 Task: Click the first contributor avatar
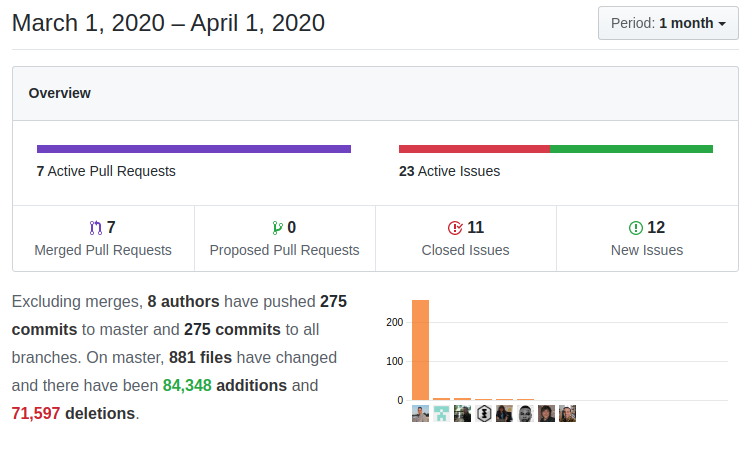[x=420, y=414]
